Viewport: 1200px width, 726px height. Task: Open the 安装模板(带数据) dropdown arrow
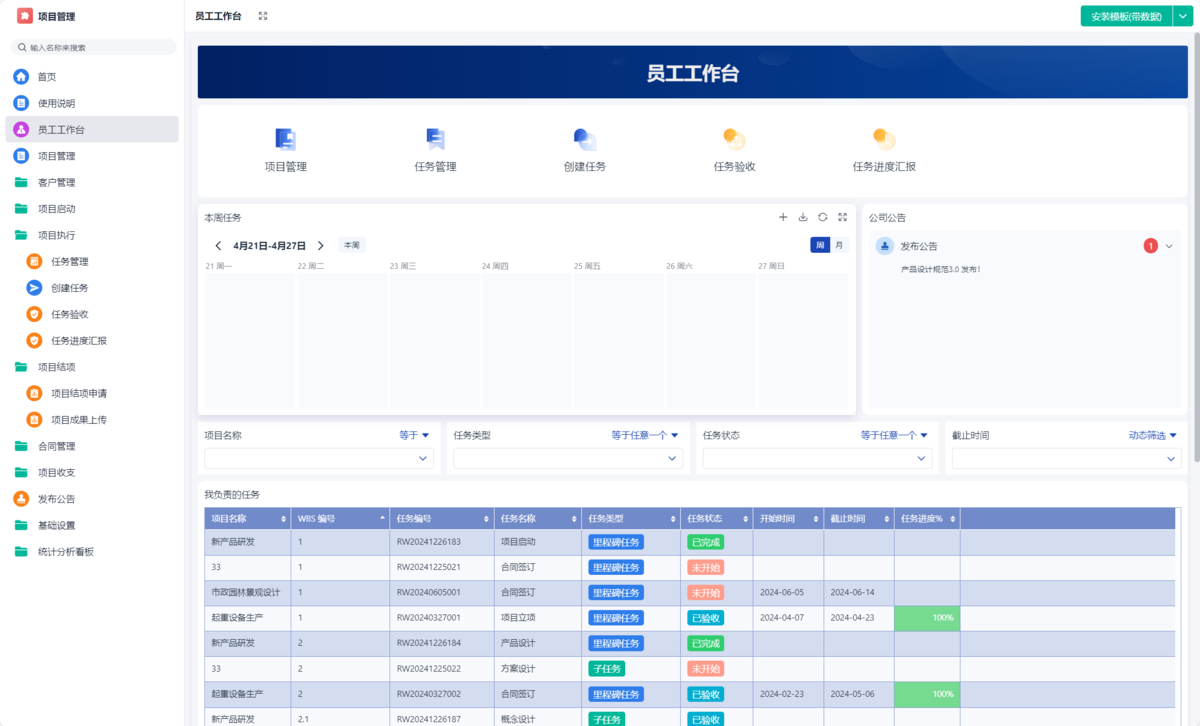coord(1182,16)
